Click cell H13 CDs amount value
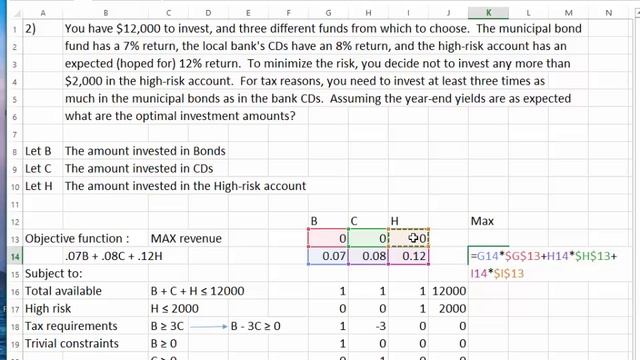The height and width of the screenshot is (360, 640). coord(368,238)
